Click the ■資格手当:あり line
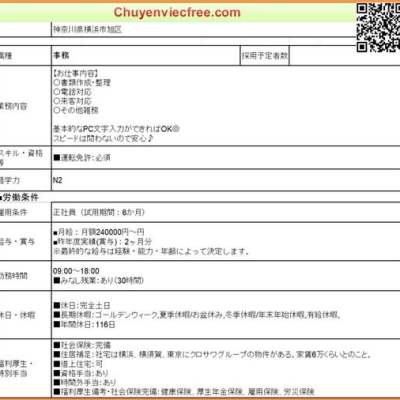The height and width of the screenshot is (400, 400). [x=81, y=373]
